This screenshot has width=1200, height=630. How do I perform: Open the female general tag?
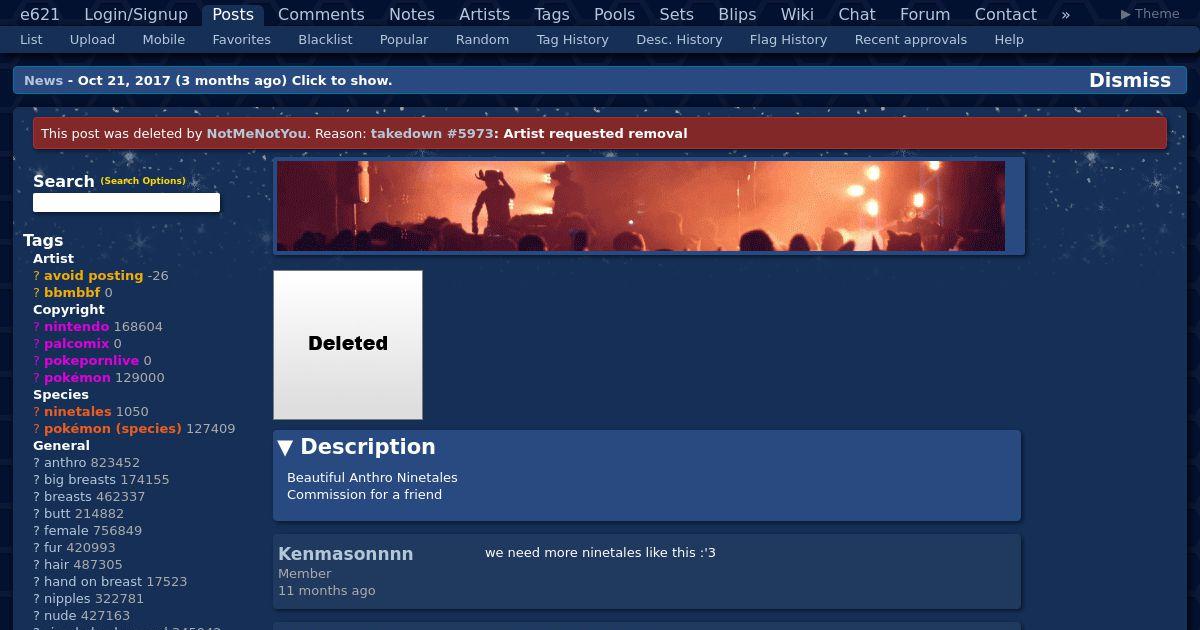coord(66,531)
